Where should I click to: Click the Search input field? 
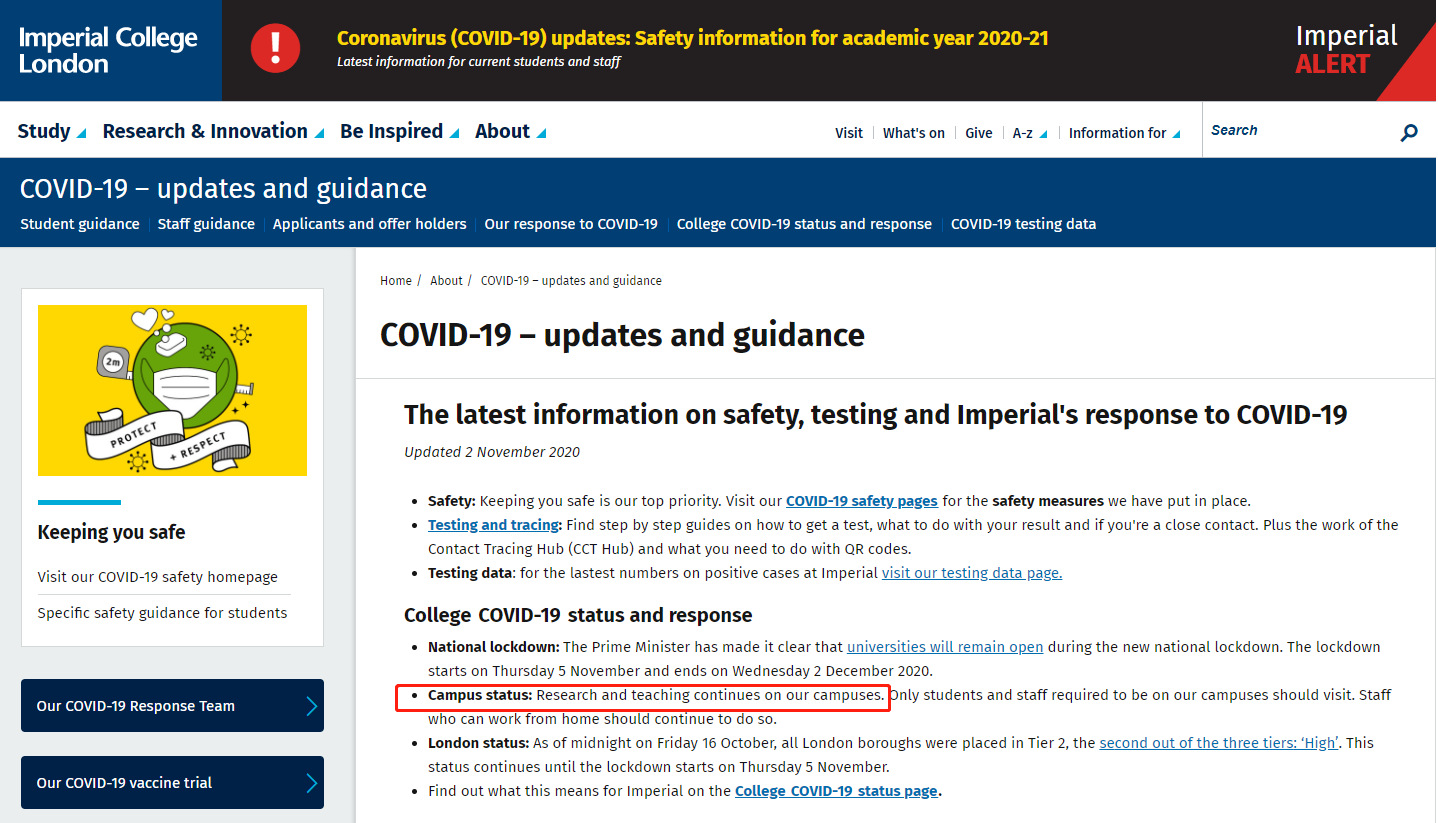pyautogui.click(x=1300, y=130)
